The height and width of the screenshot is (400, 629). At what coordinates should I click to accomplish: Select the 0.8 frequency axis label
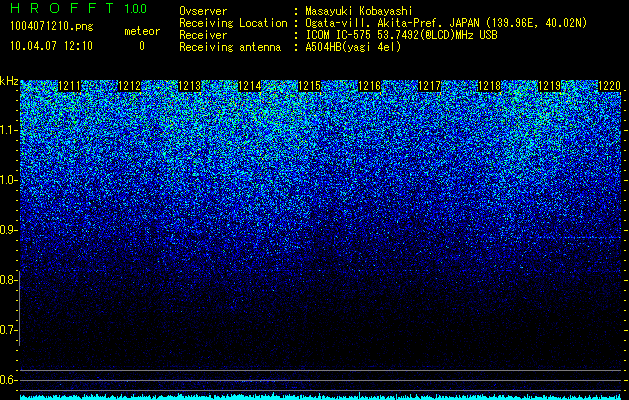coord(9,280)
